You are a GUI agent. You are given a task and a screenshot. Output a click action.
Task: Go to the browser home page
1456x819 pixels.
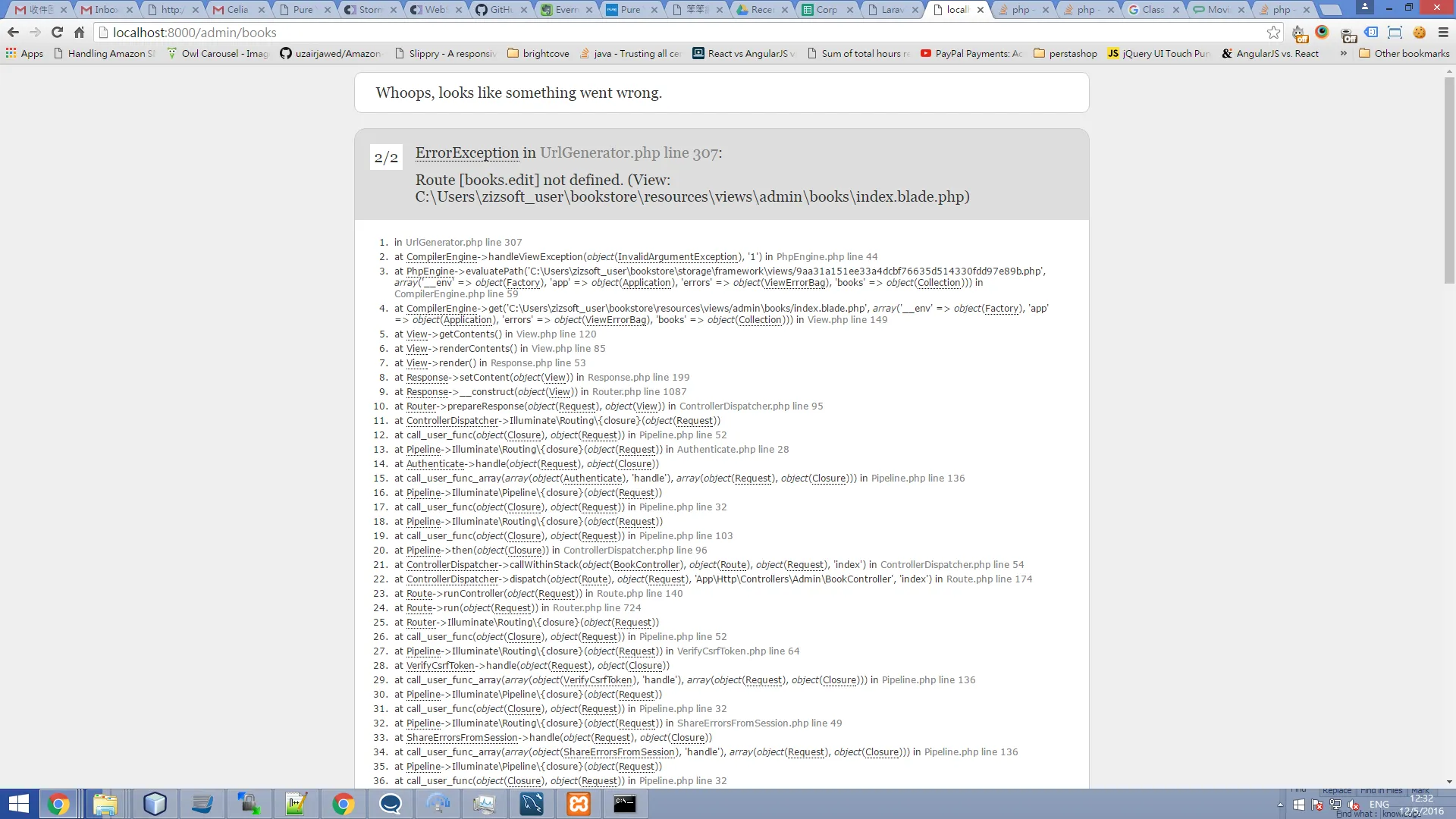pos(79,33)
